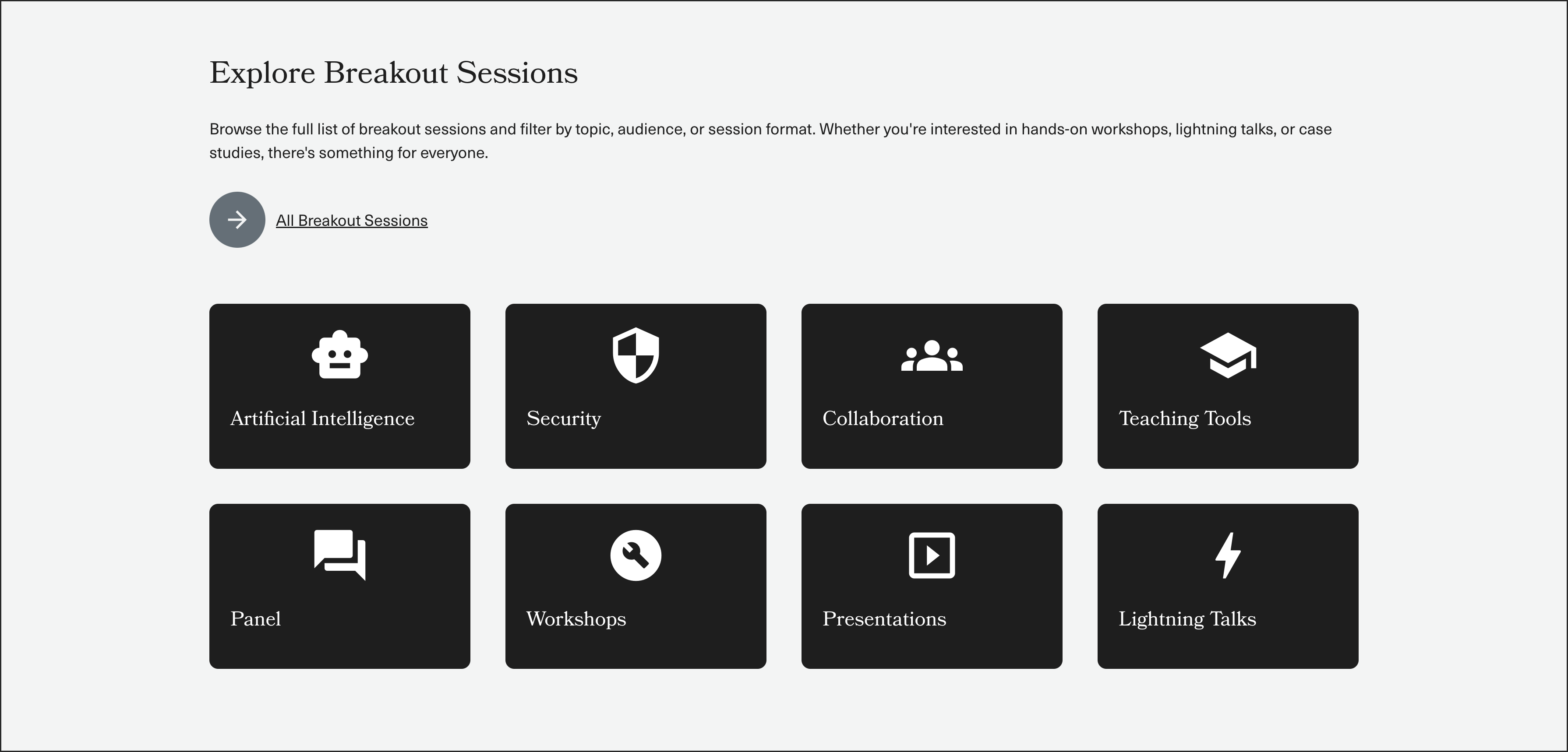Click the robot icon for Artificial Intelligence

[x=339, y=355]
